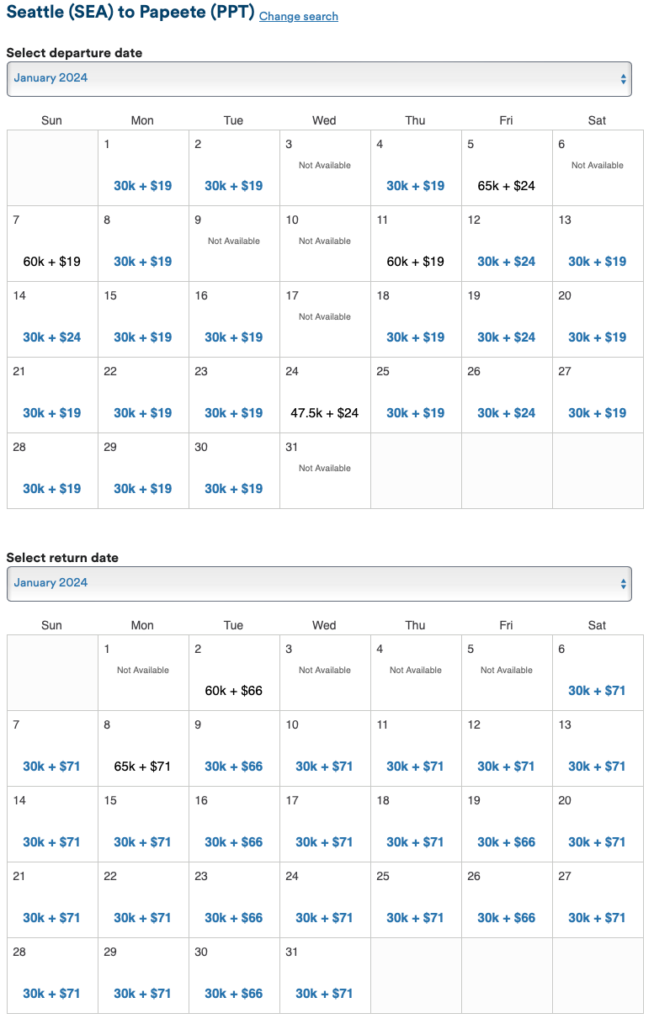Pick departure January 20 fare 30k + $19
This screenshot has height=1024, width=654.
pyautogui.click(x=597, y=338)
